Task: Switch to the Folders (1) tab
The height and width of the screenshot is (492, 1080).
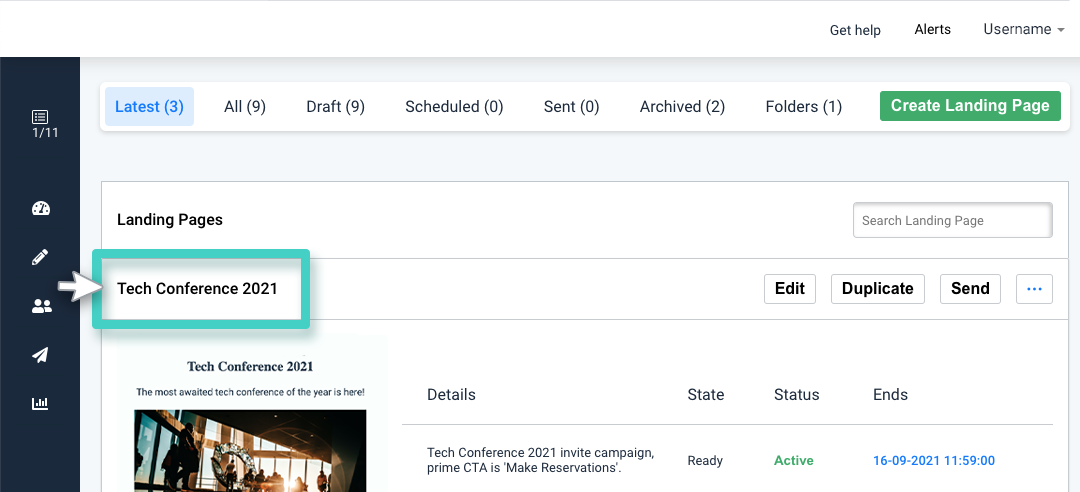Action: pyautogui.click(x=803, y=107)
